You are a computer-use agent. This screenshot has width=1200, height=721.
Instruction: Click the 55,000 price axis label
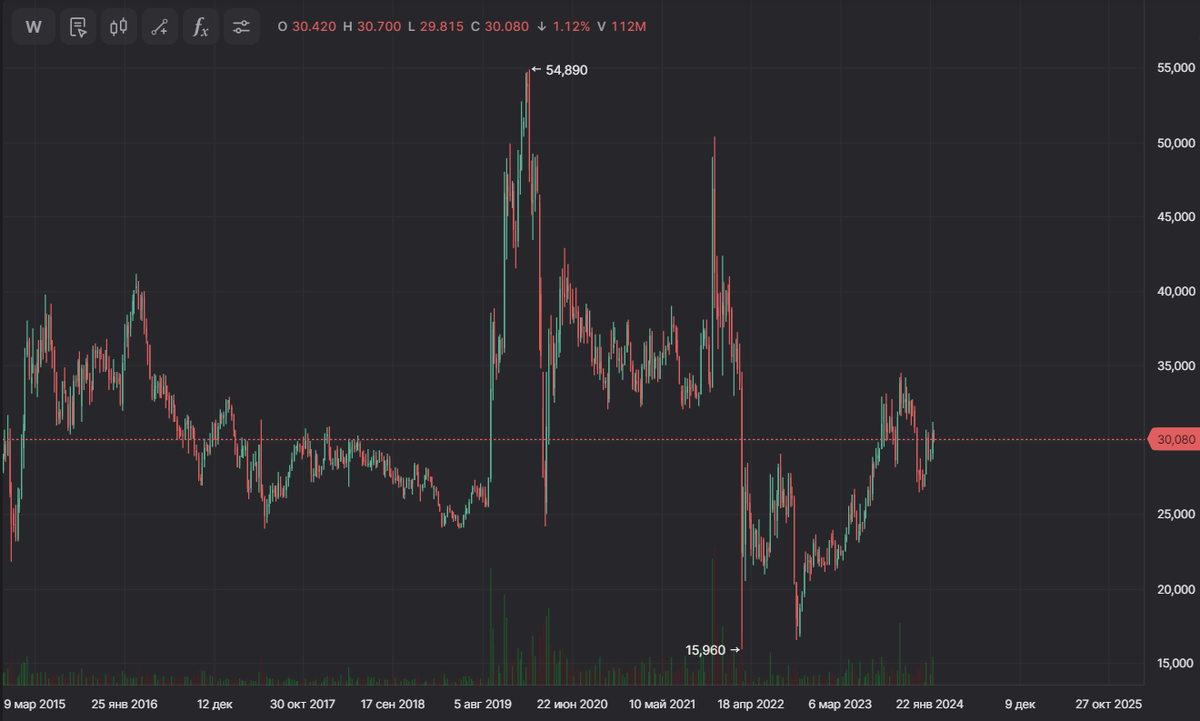pyautogui.click(x=1175, y=68)
